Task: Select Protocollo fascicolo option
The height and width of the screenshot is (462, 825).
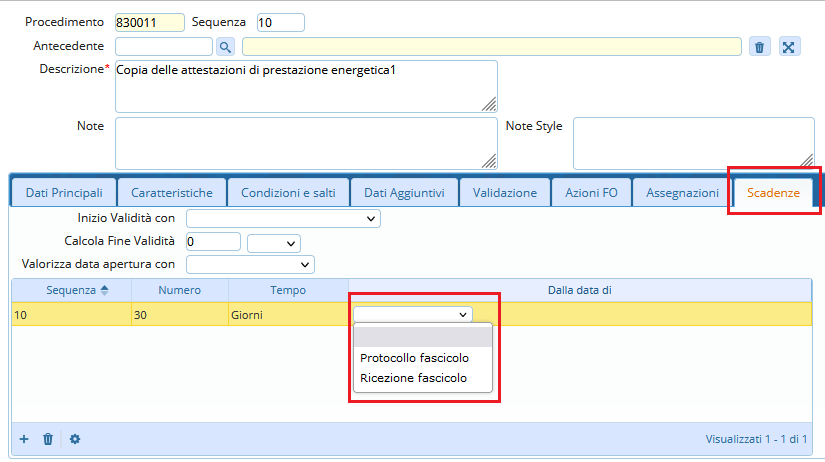Action: [x=414, y=358]
